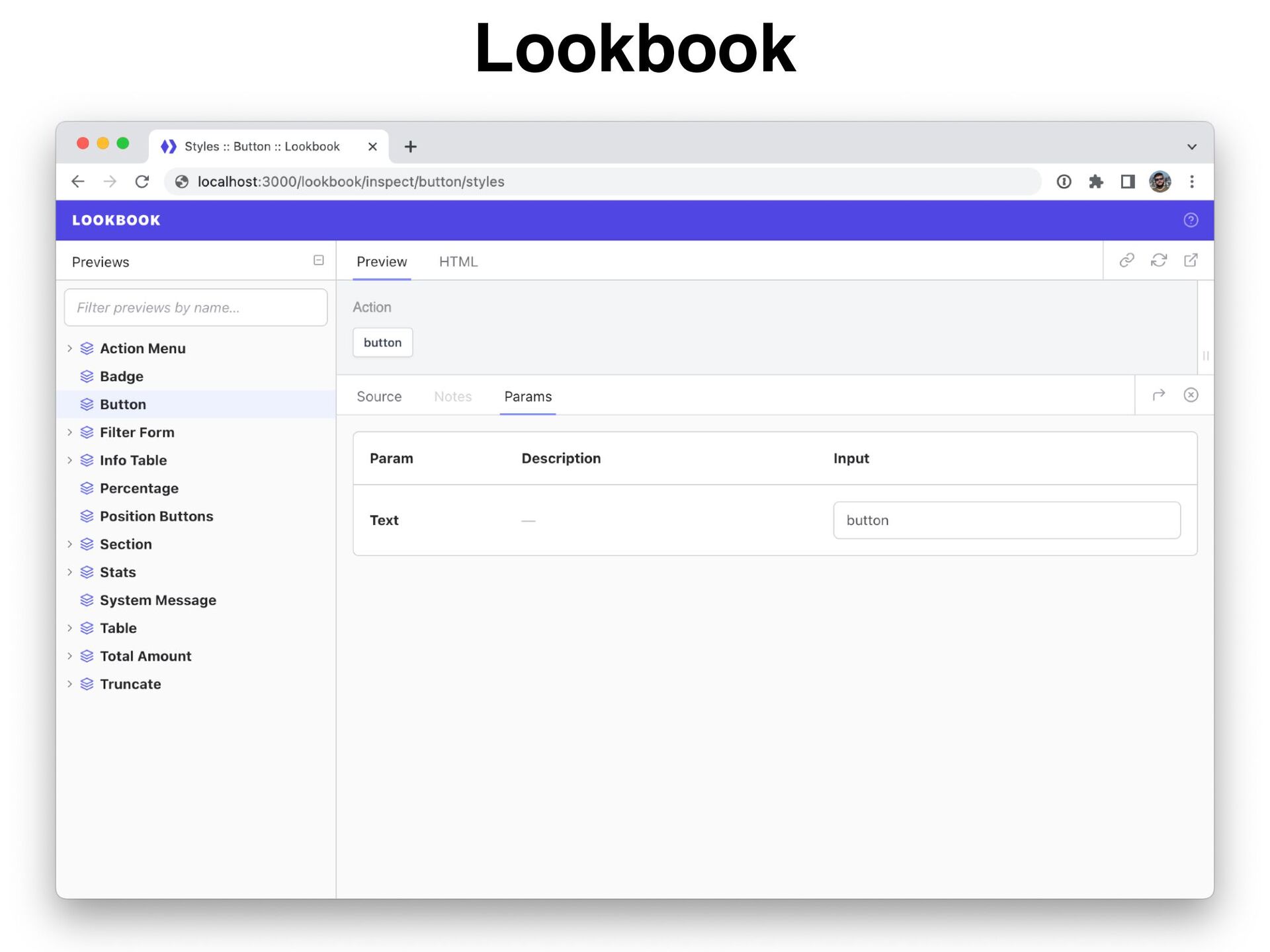Click the drawer orientation arrow icon

1158,395
